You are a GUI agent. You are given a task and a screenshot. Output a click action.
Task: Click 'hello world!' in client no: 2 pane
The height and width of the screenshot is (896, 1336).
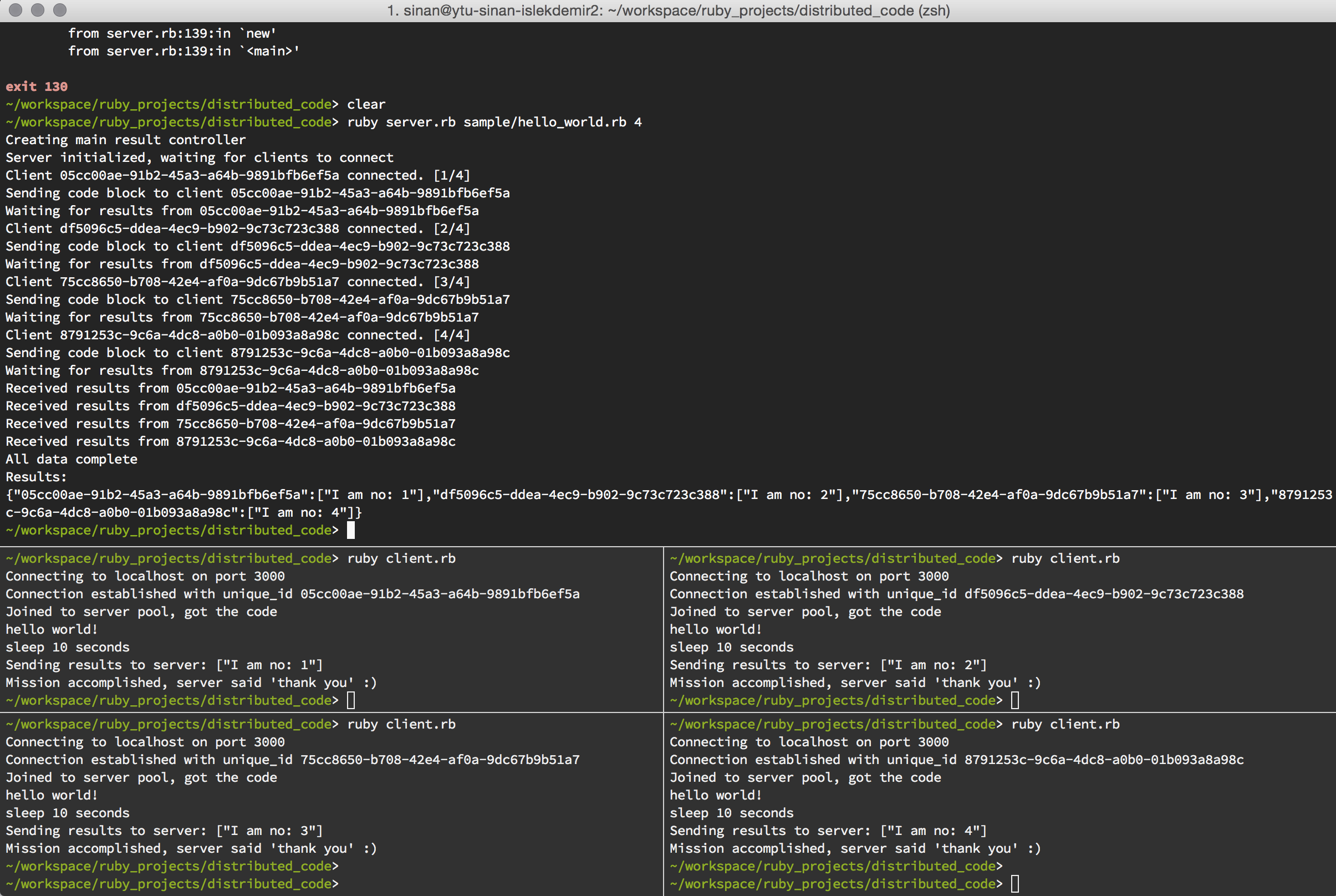pyautogui.click(x=716, y=629)
